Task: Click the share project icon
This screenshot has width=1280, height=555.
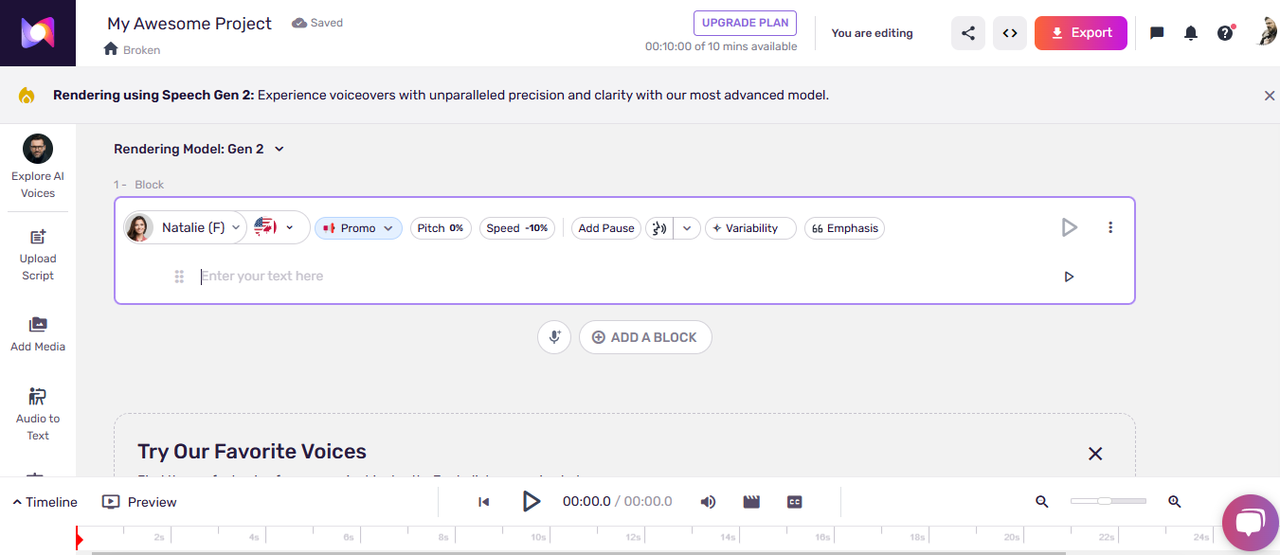Action: coord(968,33)
